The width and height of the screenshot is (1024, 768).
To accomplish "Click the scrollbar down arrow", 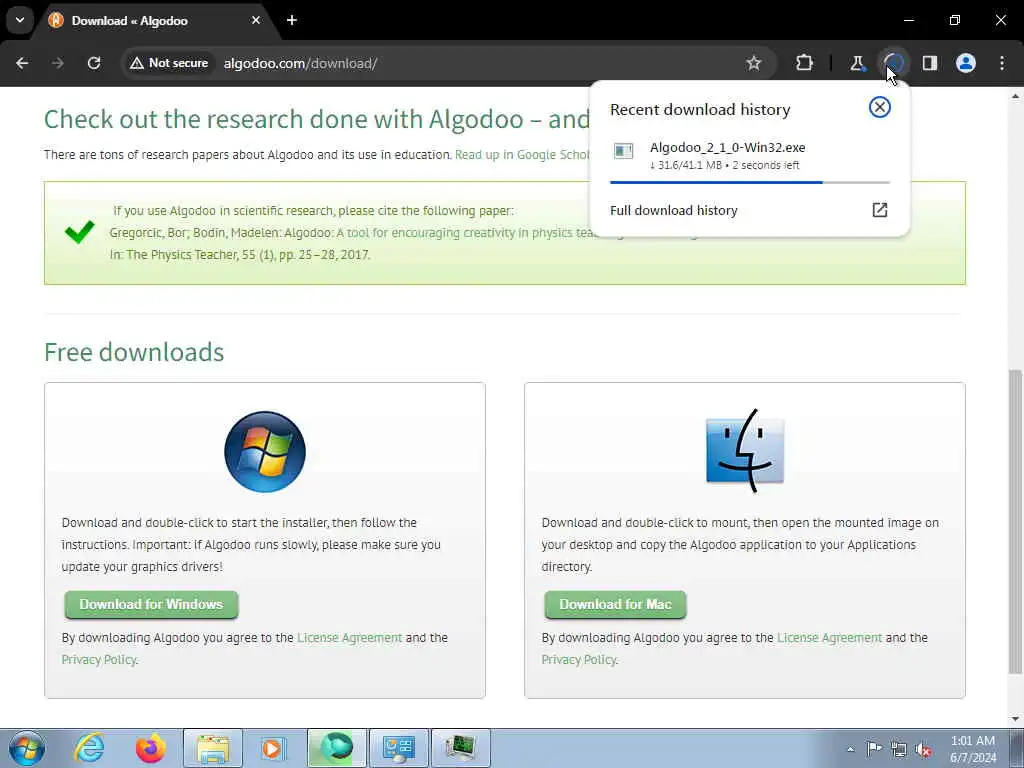I will (1015, 719).
